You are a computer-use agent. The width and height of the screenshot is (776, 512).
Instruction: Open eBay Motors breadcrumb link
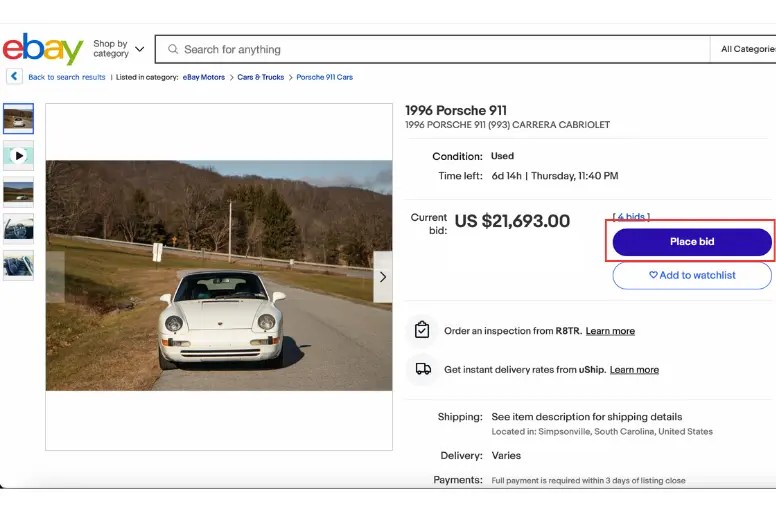click(203, 77)
